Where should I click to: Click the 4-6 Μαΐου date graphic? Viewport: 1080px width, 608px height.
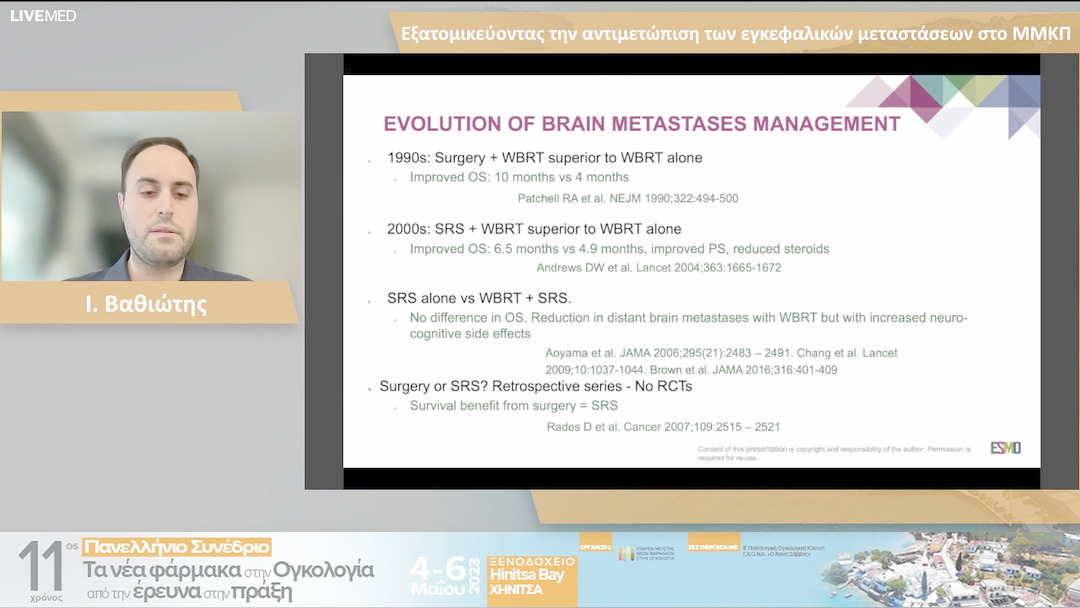[440, 576]
